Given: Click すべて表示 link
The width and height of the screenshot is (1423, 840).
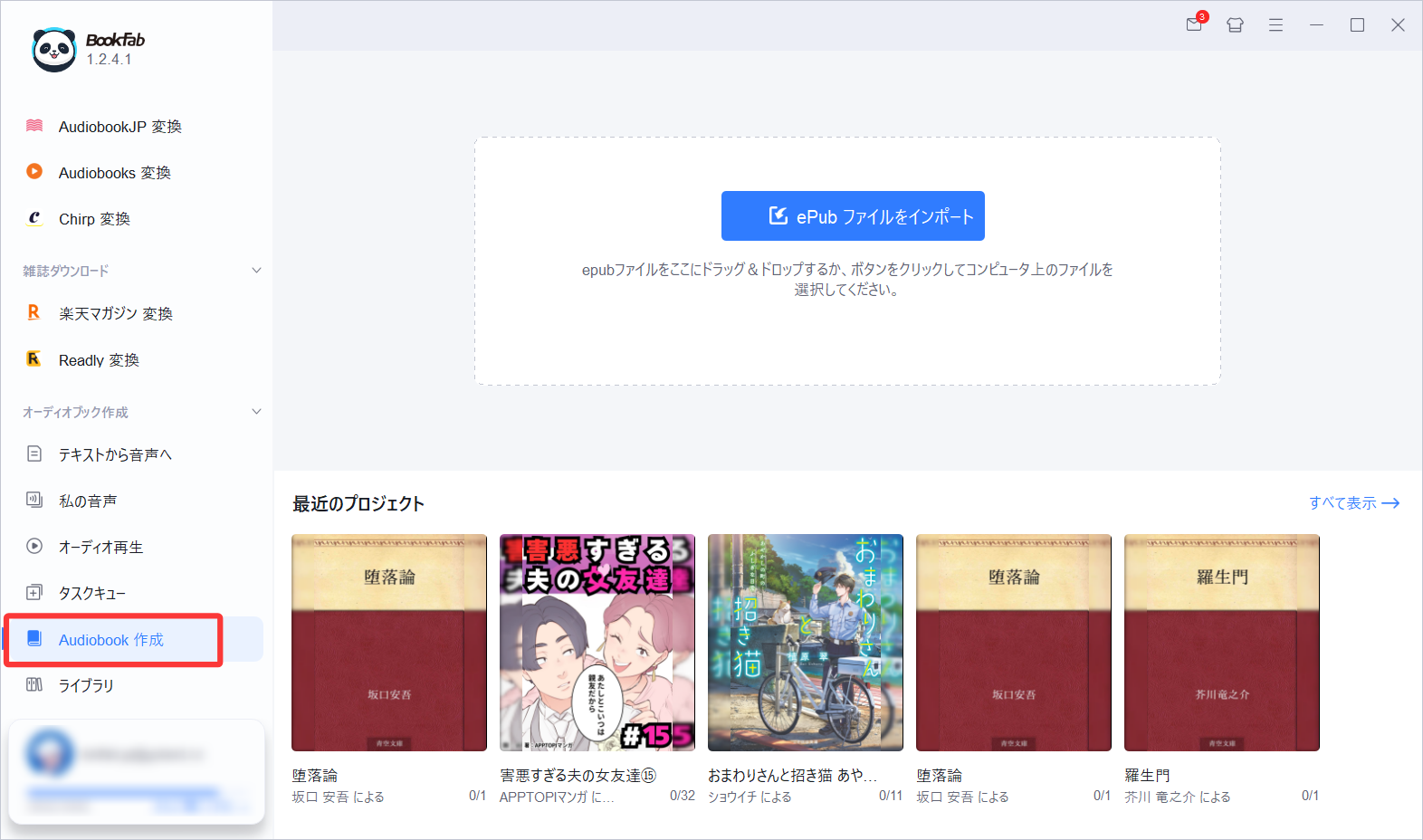Looking at the screenshot, I should 1354,502.
